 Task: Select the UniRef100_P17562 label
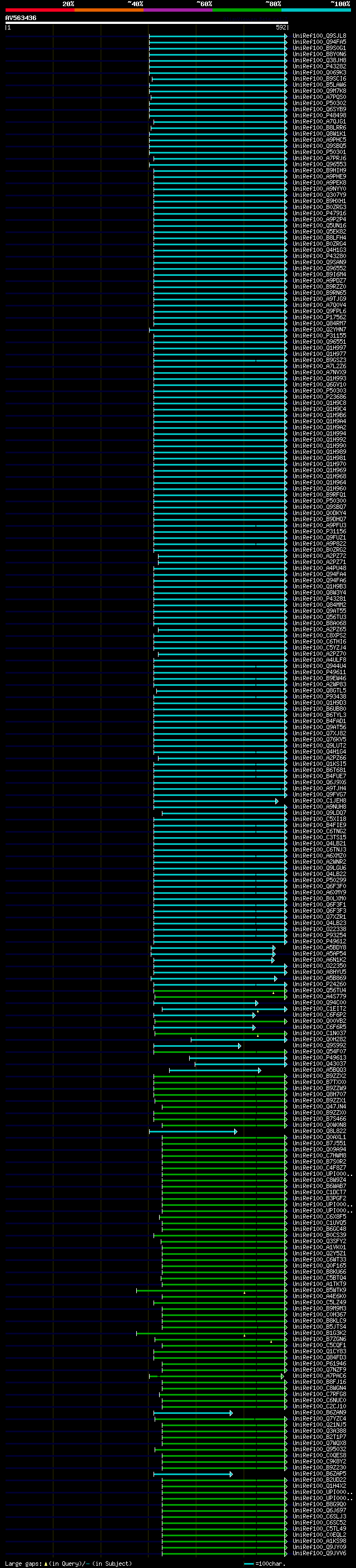point(319,317)
